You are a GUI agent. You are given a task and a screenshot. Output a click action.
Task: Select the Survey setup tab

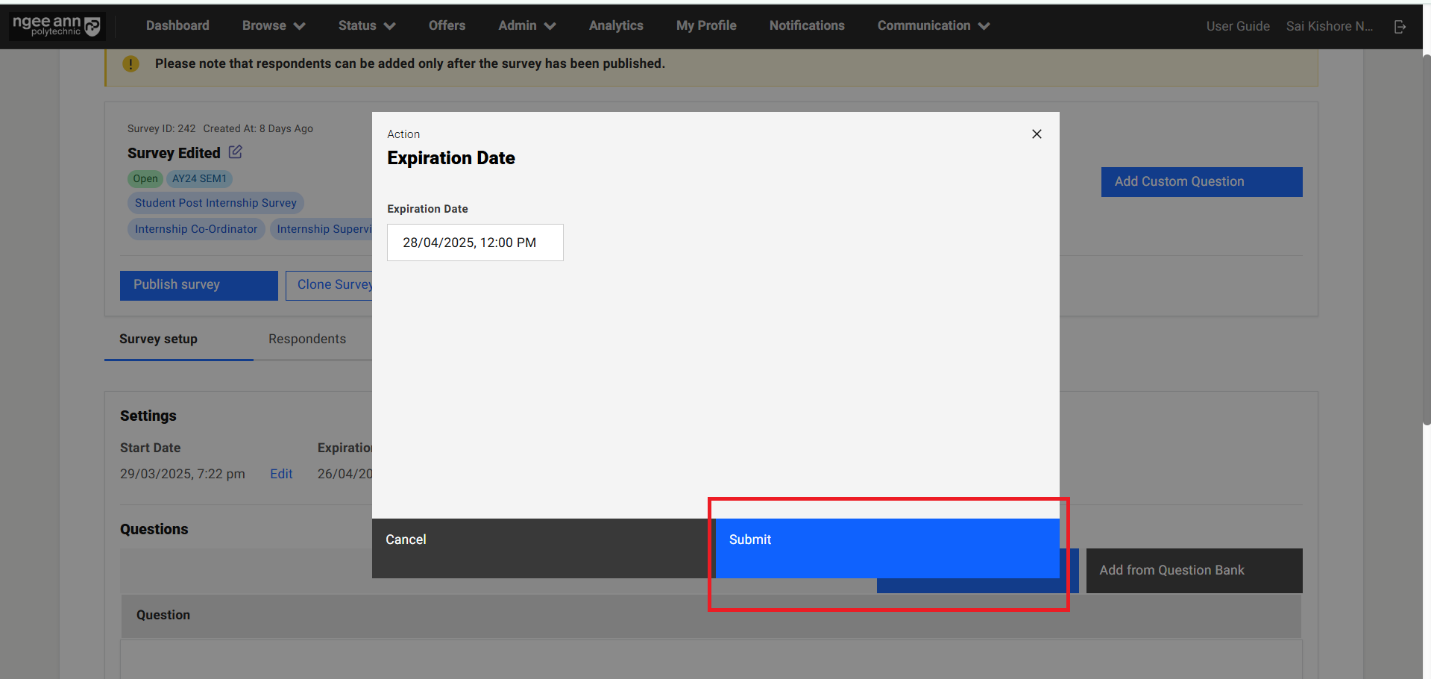click(x=158, y=339)
